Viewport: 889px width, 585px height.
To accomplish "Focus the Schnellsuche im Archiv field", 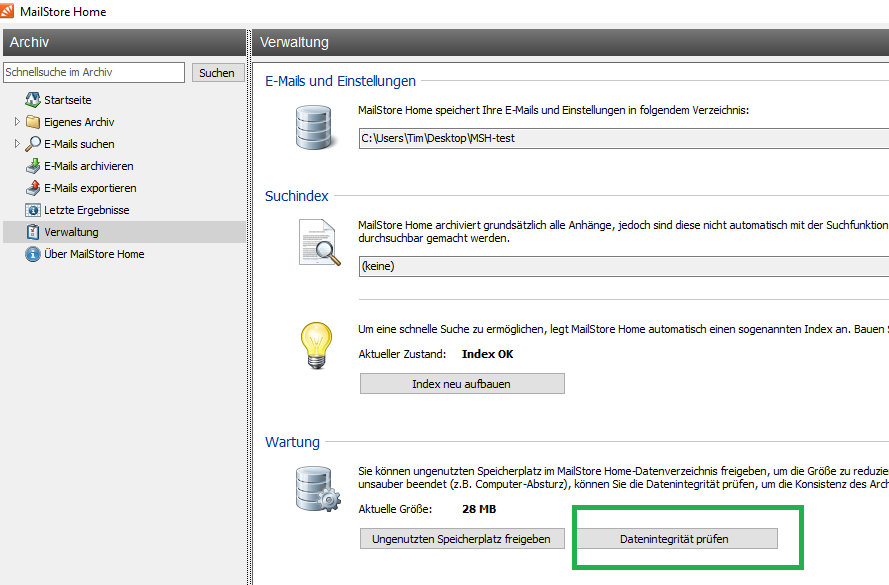I will pyautogui.click(x=94, y=72).
